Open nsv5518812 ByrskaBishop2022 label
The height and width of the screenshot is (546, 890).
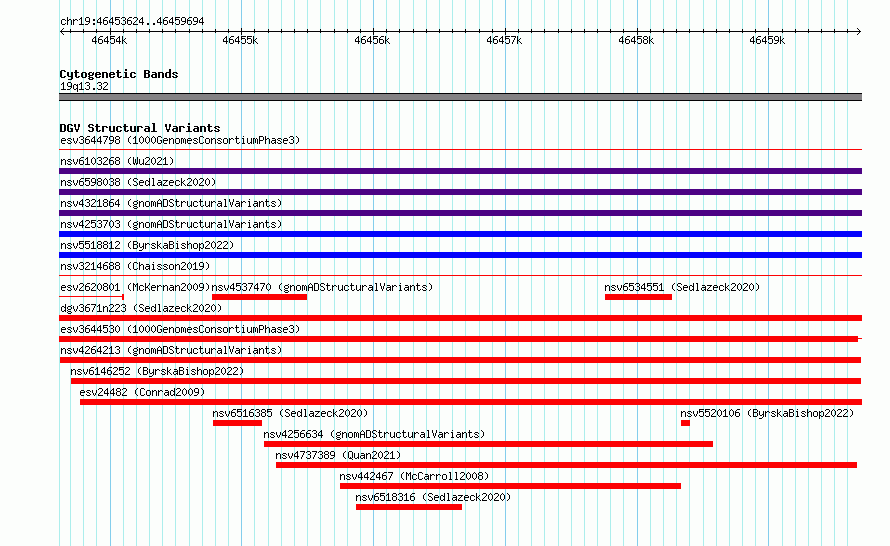[x=147, y=245]
